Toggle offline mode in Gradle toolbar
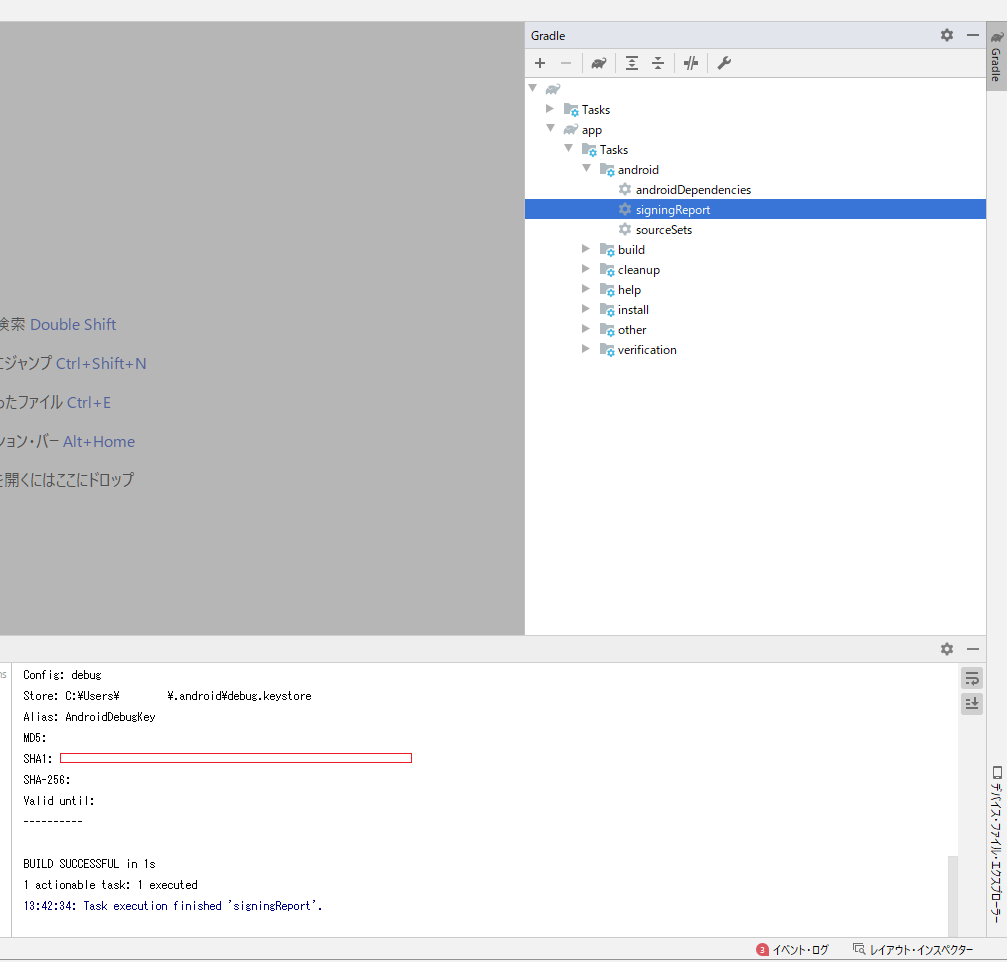The width and height of the screenshot is (1007, 962). (691, 63)
